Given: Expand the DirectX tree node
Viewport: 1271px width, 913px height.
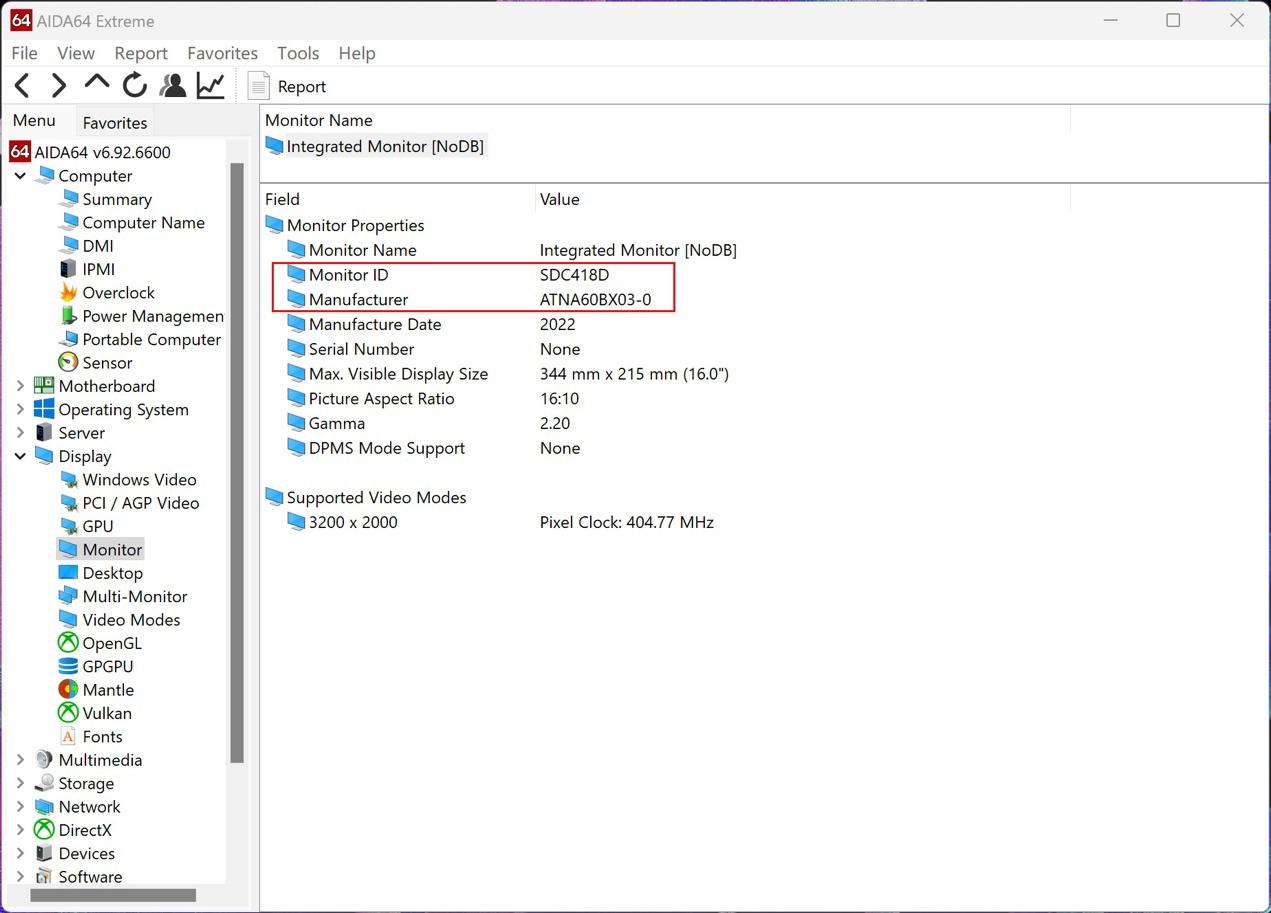Looking at the screenshot, I should coord(20,830).
